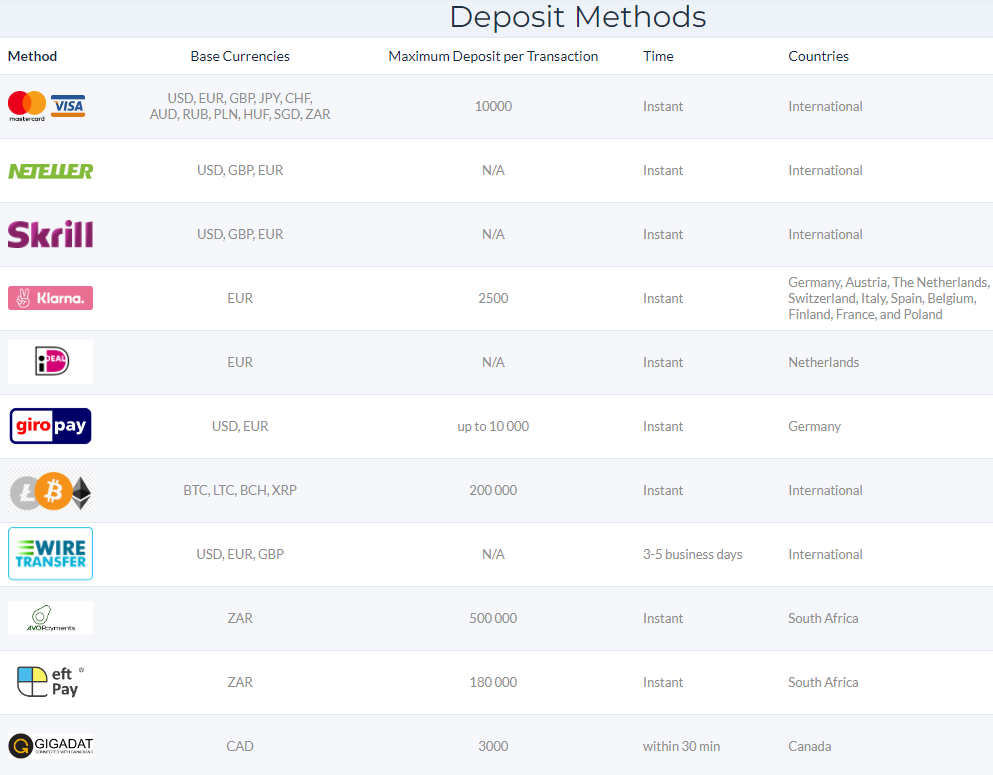Viewport: 993px width, 775px height.
Task: Click ZAR in the eft Pay row
Action: click(240, 682)
